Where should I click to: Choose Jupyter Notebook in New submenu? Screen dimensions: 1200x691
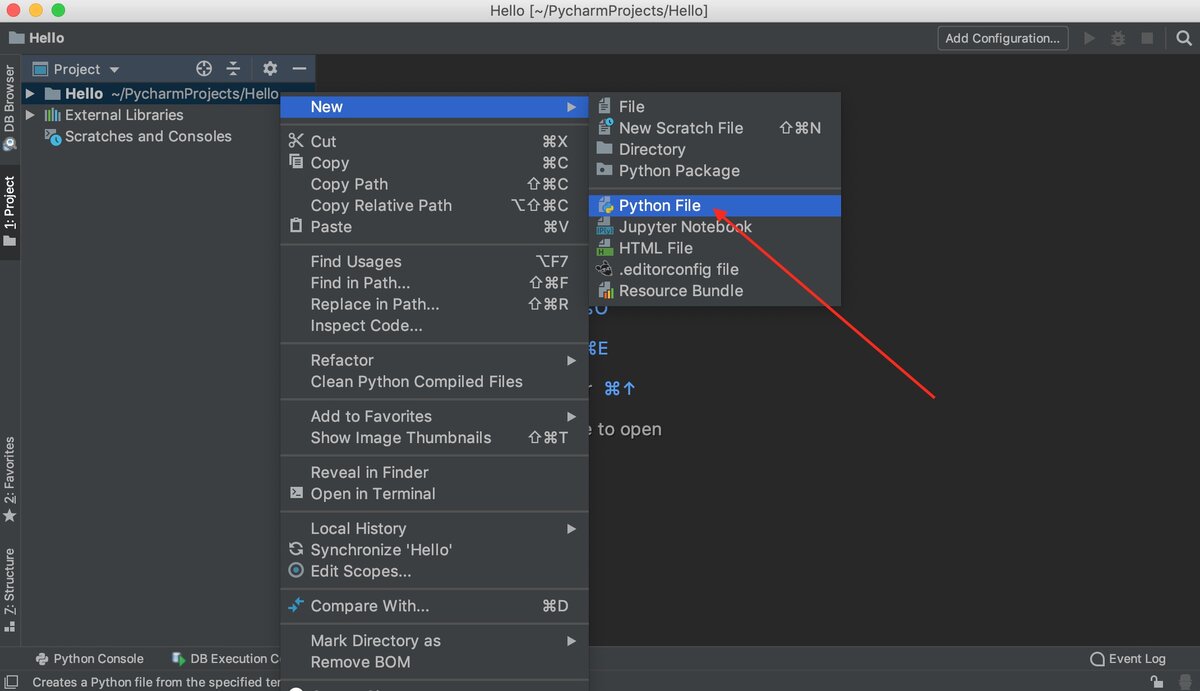tap(715, 227)
